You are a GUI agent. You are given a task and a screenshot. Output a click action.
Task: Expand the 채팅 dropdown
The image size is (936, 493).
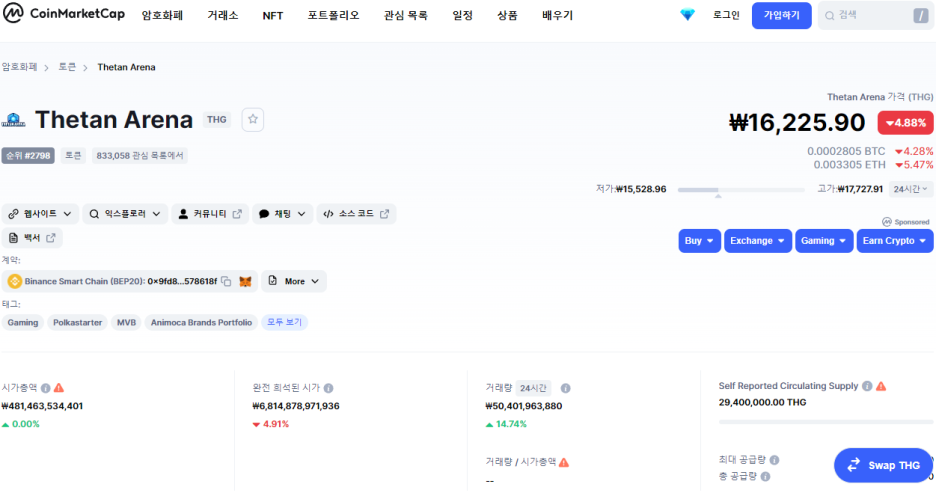pos(282,214)
